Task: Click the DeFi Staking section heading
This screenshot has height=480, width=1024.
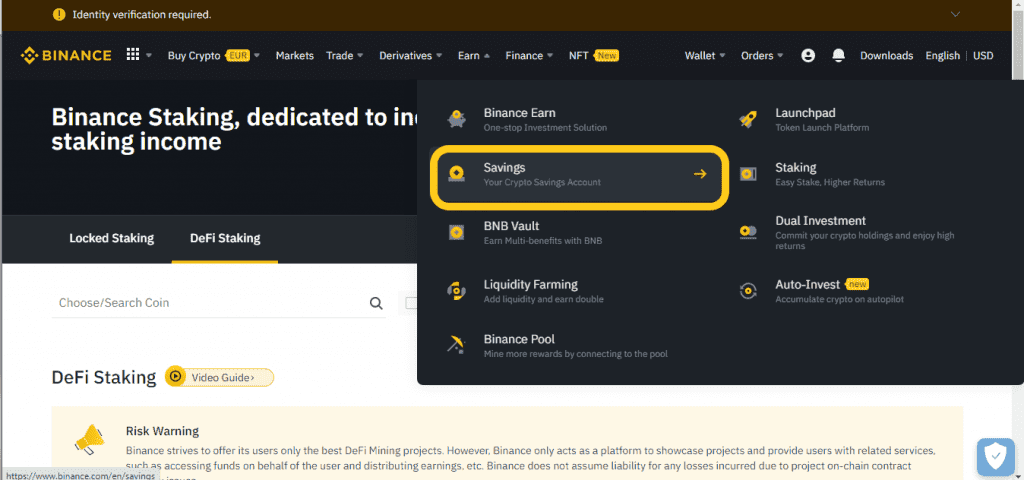Action: tap(104, 377)
